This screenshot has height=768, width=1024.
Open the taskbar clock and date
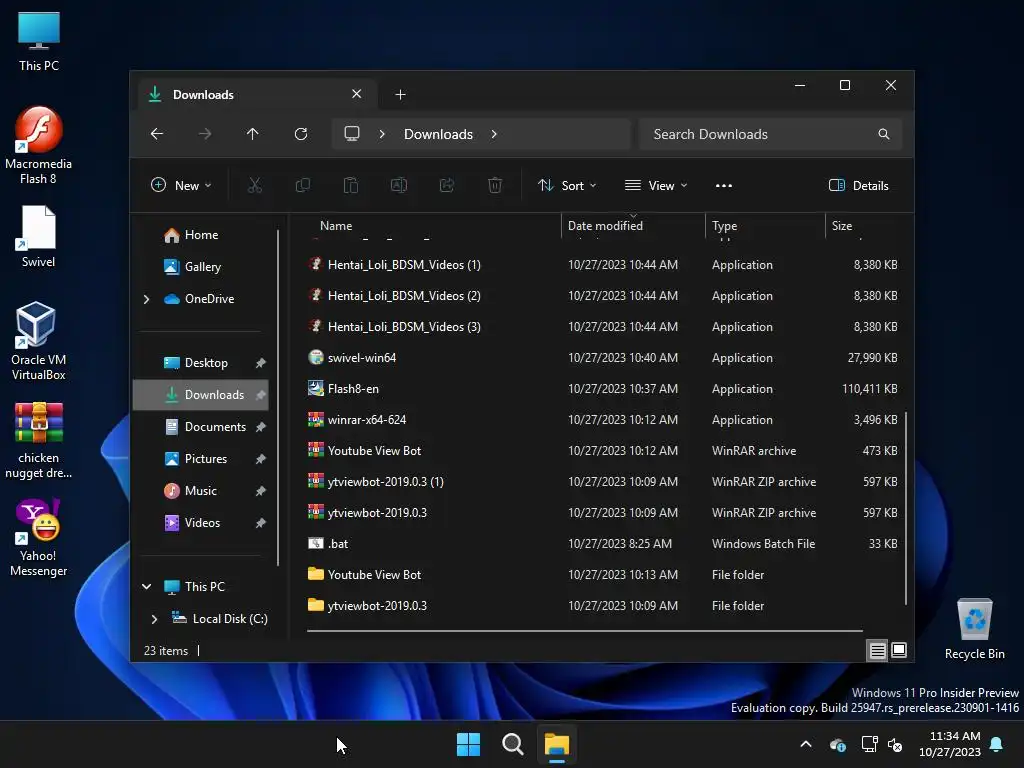click(950, 744)
